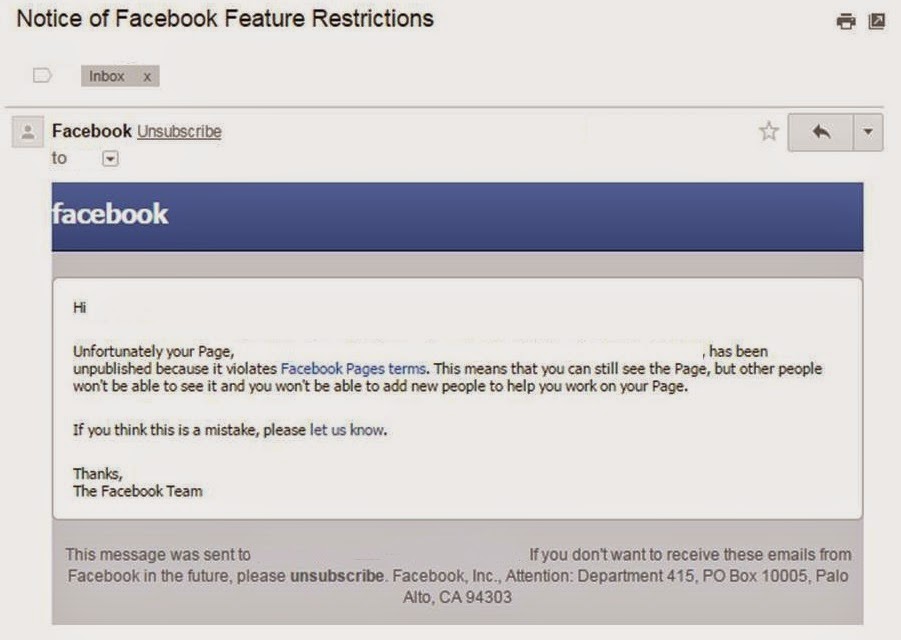The image size is (901, 640).
Task: Open the More dropdown next to reply
Action: click(867, 132)
